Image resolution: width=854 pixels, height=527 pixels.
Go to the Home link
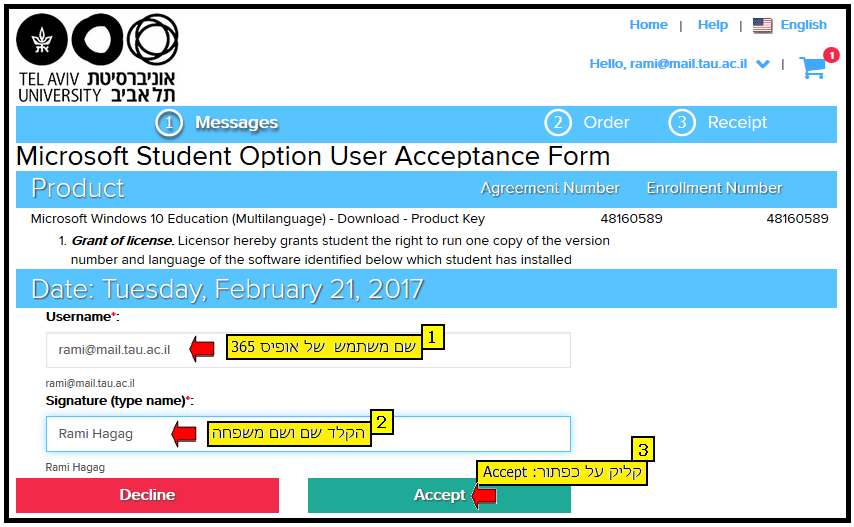point(648,25)
